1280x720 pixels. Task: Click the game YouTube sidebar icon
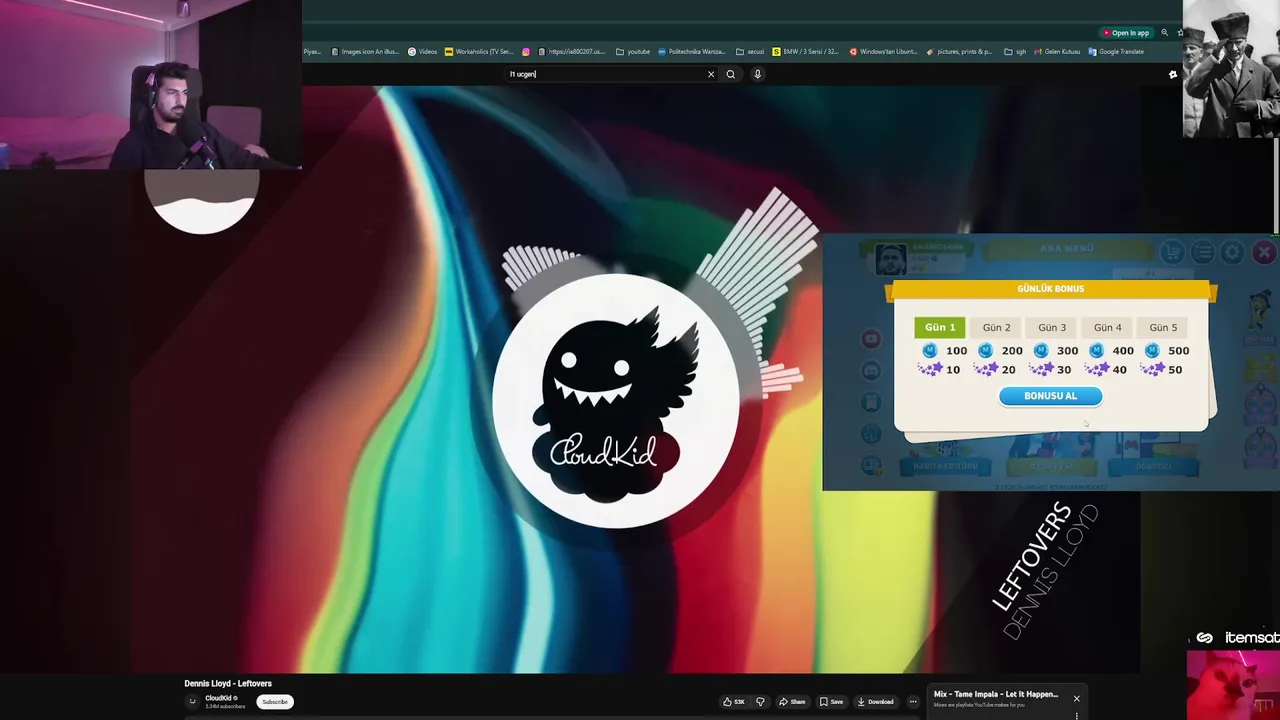871,339
